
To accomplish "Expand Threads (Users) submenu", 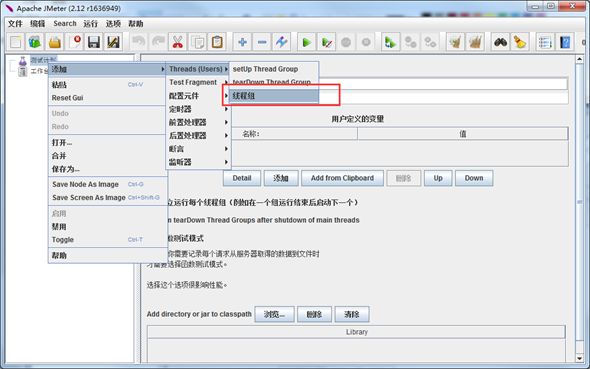I will click(x=198, y=69).
